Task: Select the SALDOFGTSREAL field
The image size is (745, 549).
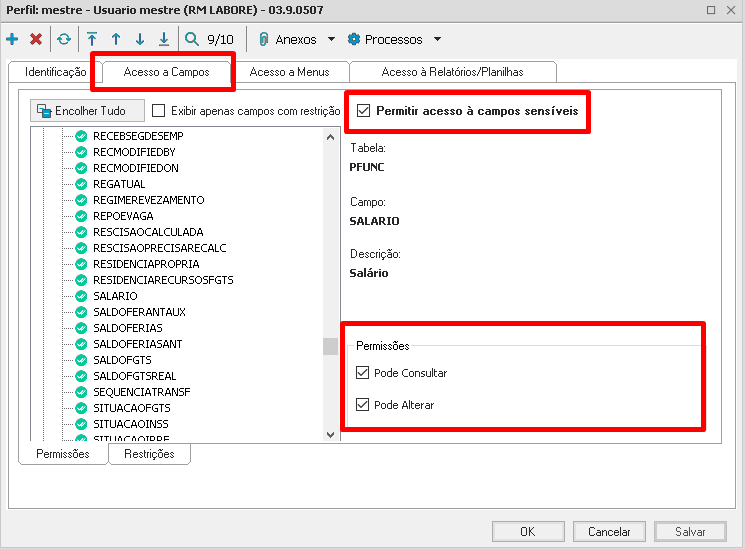Action: click(135, 376)
